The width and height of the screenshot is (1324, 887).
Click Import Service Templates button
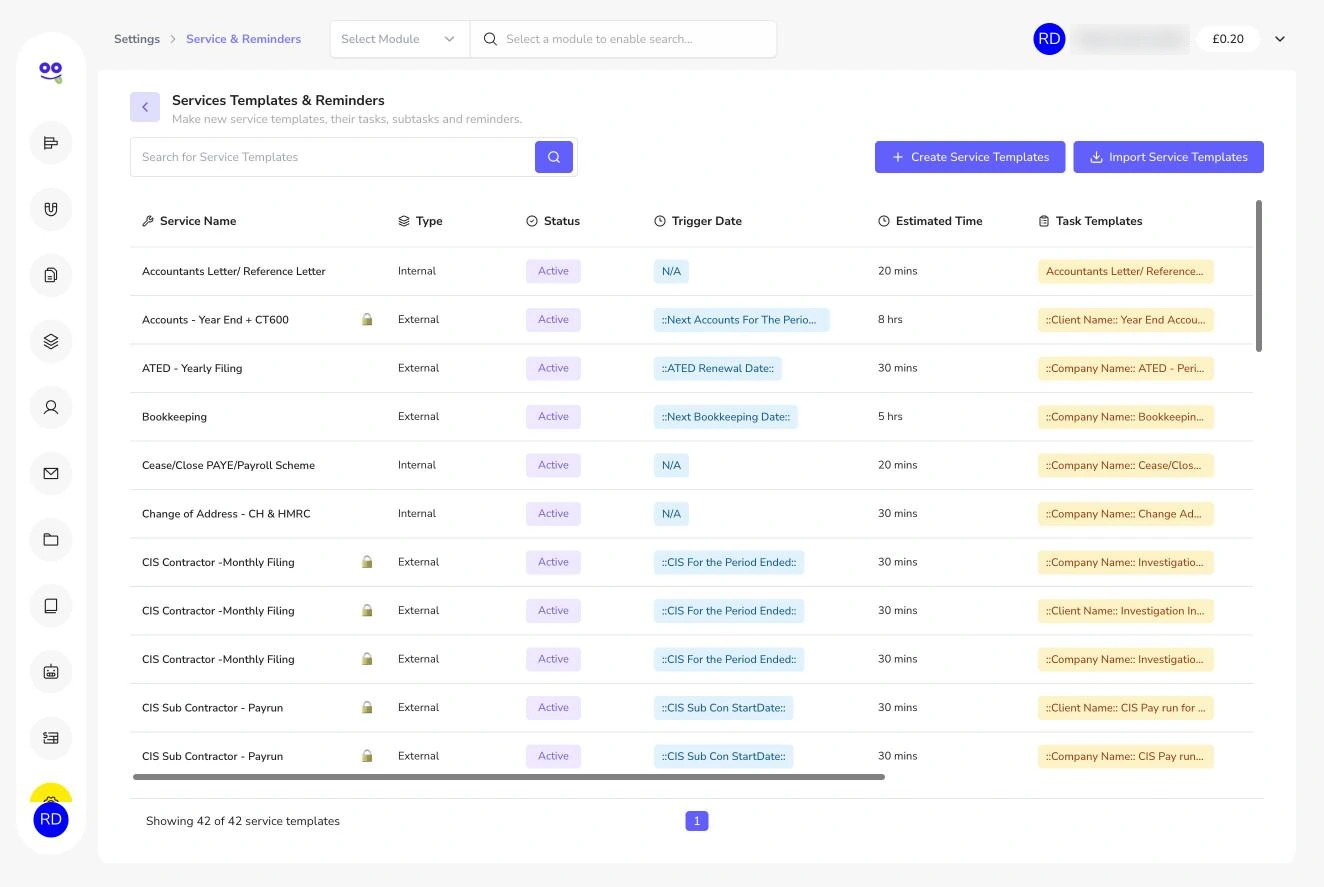pos(1169,157)
